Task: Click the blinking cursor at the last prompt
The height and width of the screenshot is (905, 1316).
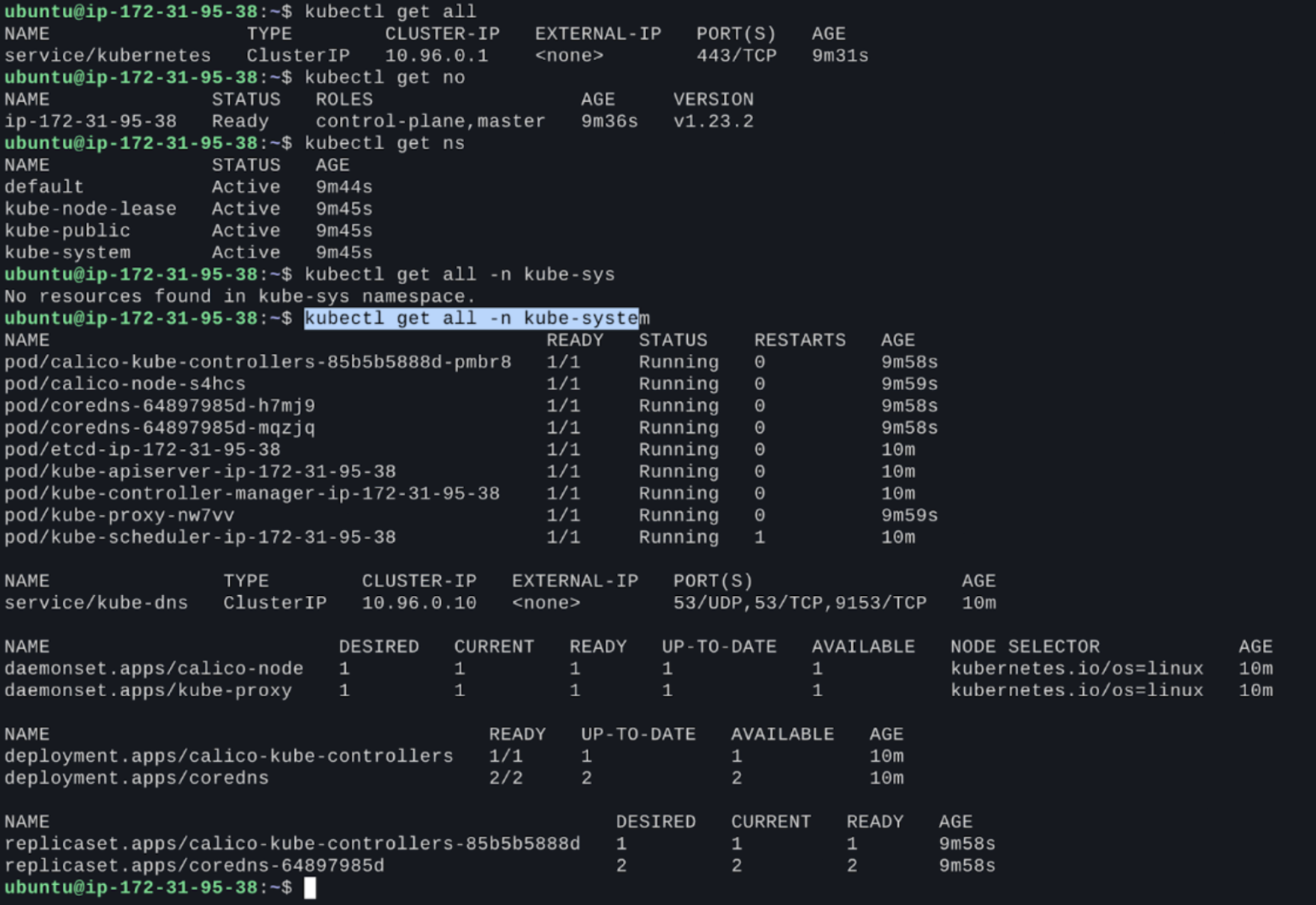Action: [x=310, y=888]
